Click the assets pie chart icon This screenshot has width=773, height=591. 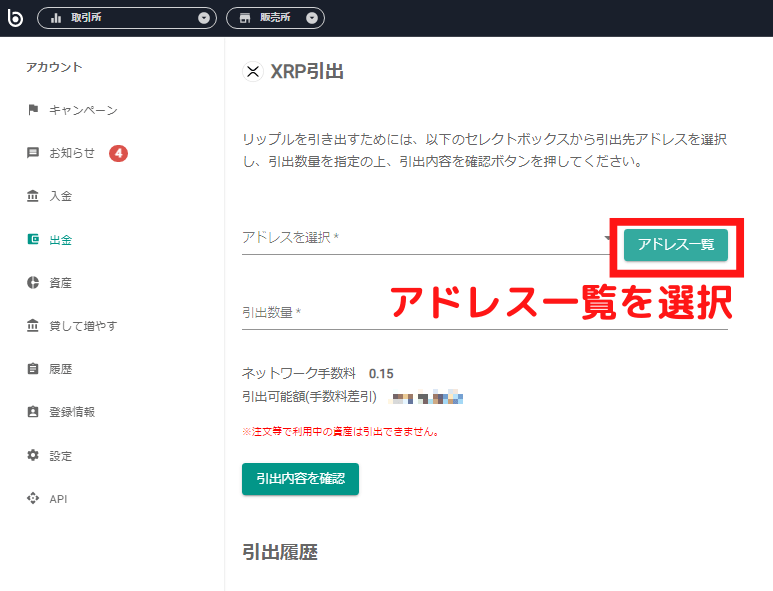pos(33,283)
